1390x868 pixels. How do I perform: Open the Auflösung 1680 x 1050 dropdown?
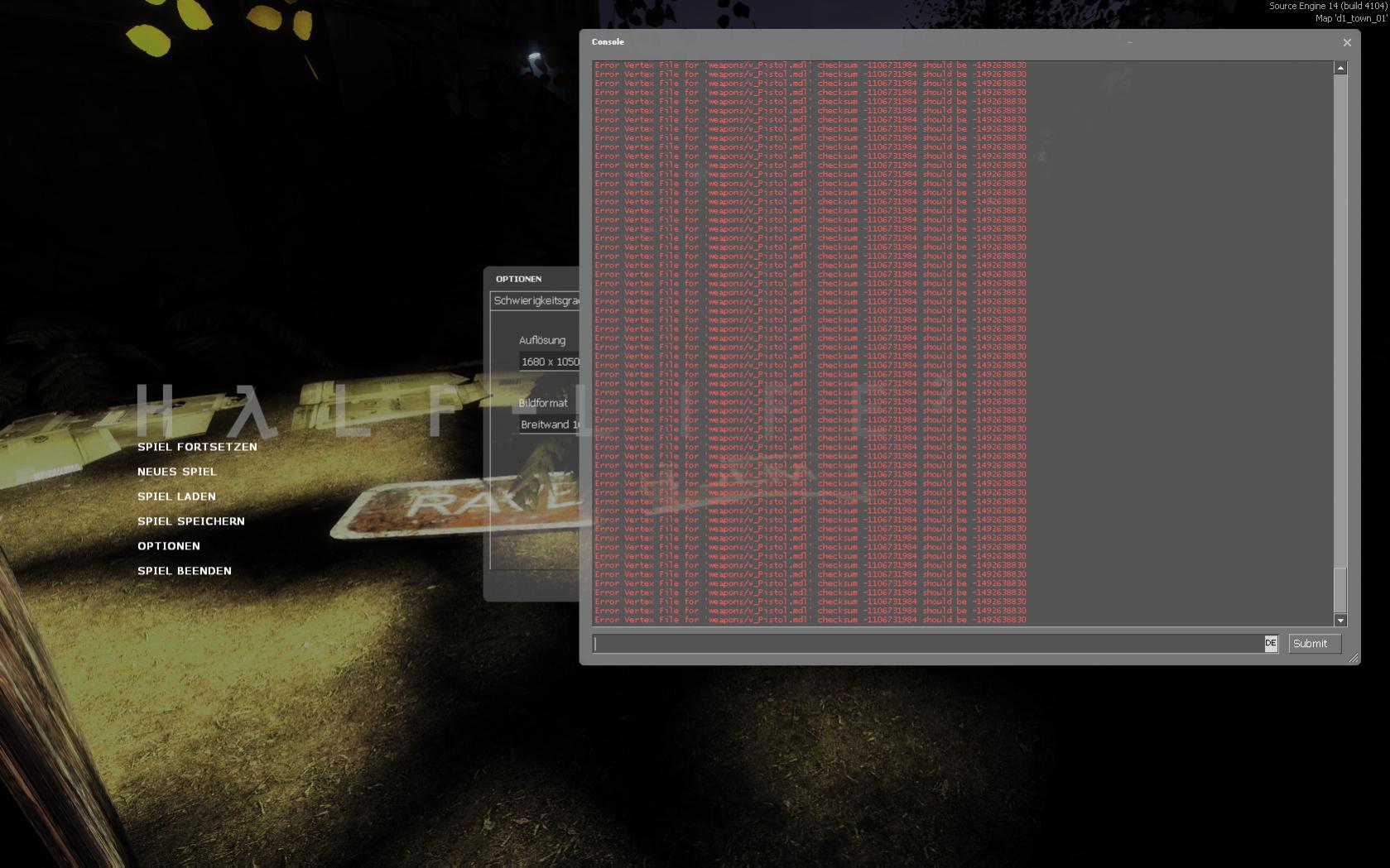pos(549,362)
